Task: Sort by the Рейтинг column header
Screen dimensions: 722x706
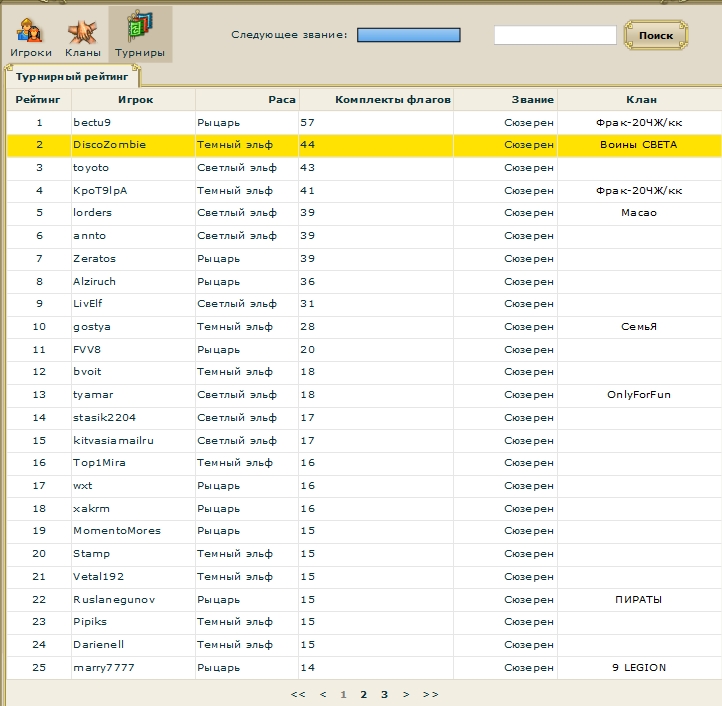Action: [38, 99]
